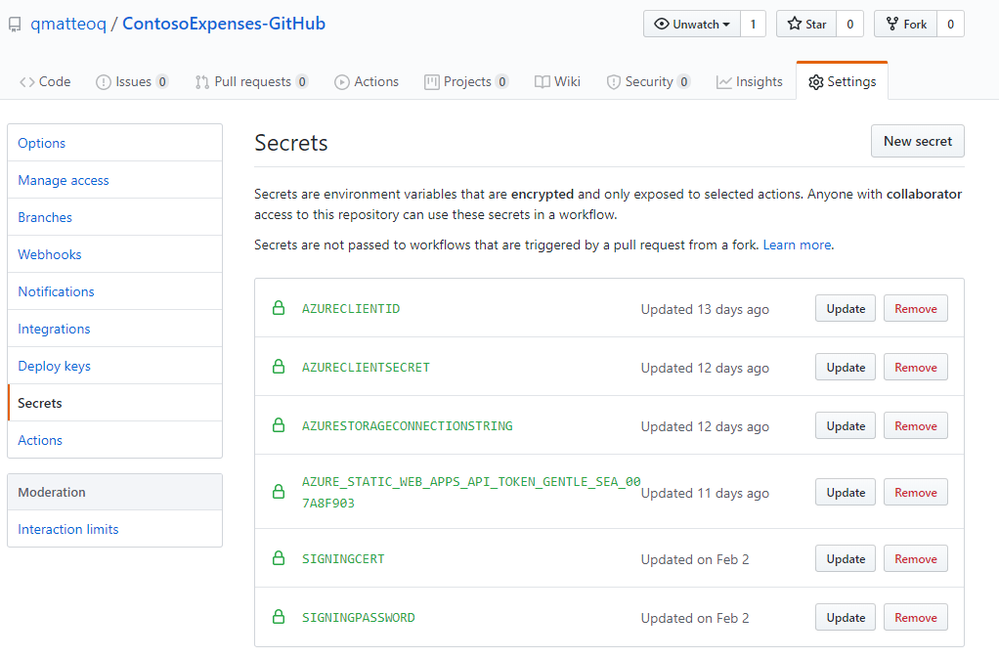999x664 pixels.
Task: Select Secrets in the settings sidebar
Action: pyautogui.click(x=115, y=403)
